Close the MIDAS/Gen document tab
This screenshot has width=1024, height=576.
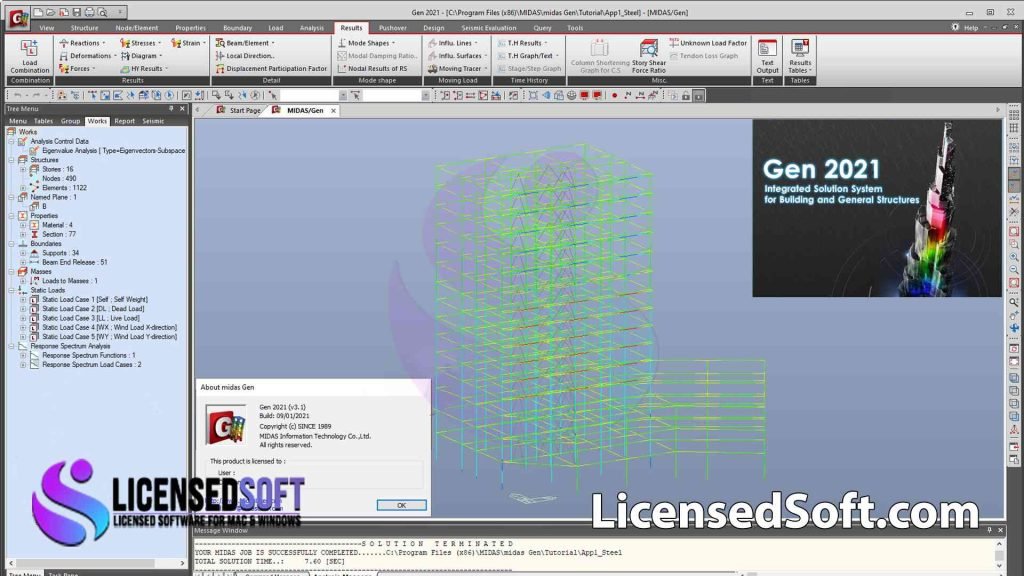click(x=334, y=111)
